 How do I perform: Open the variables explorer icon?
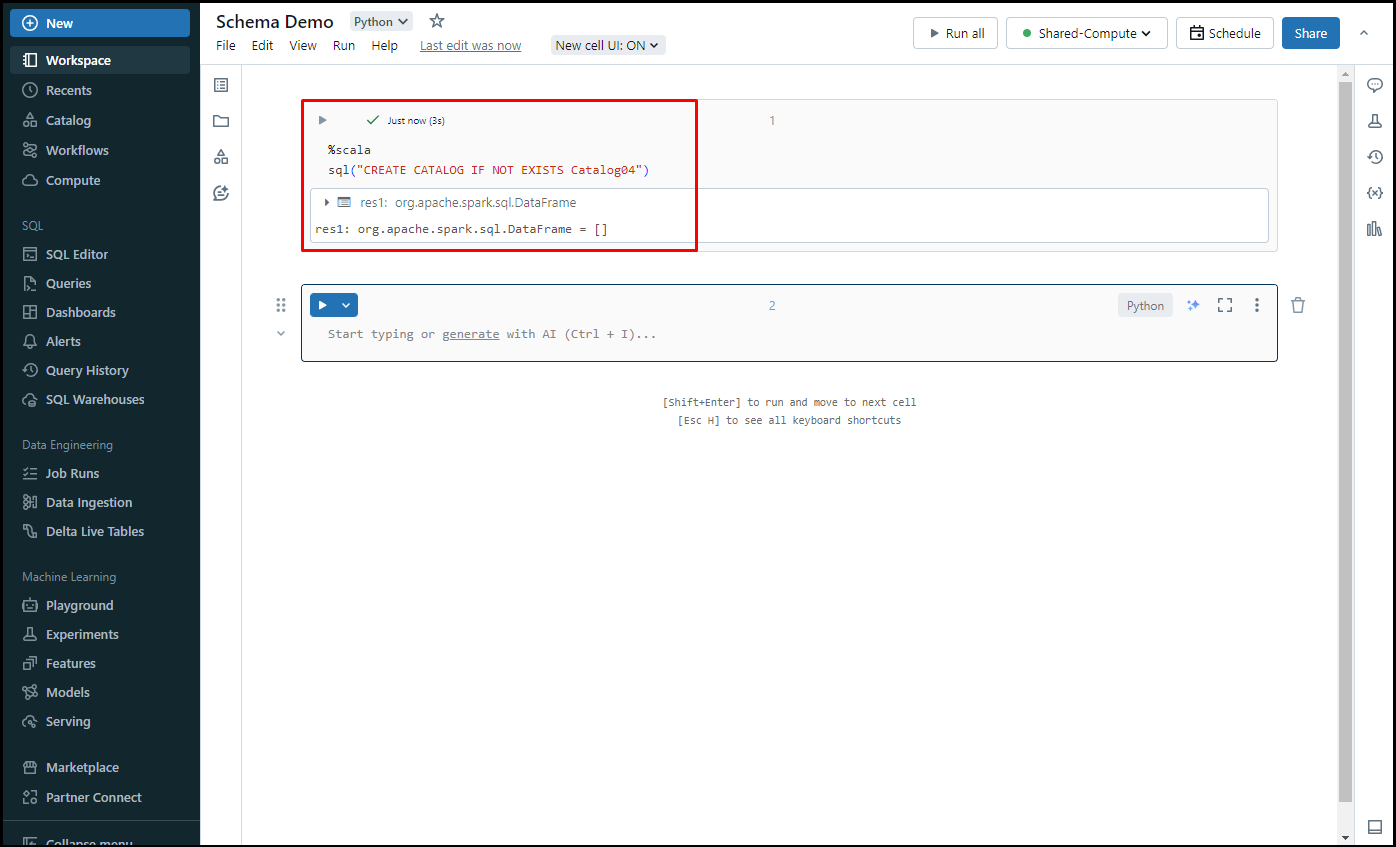[x=1375, y=193]
